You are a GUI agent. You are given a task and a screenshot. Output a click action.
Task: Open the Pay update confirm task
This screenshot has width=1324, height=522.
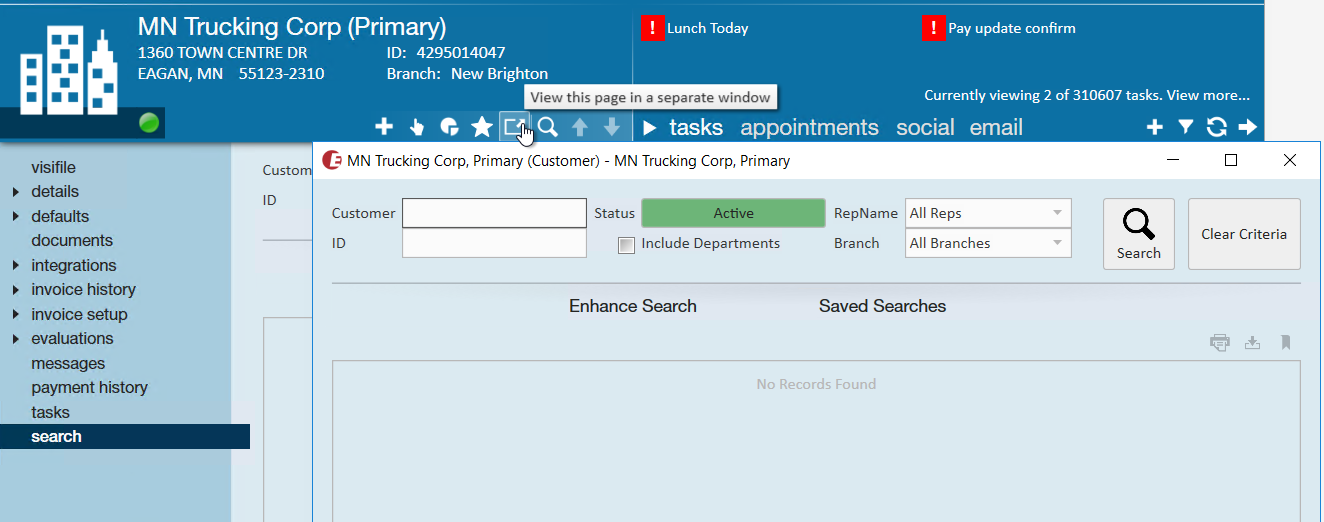(1012, 28)
